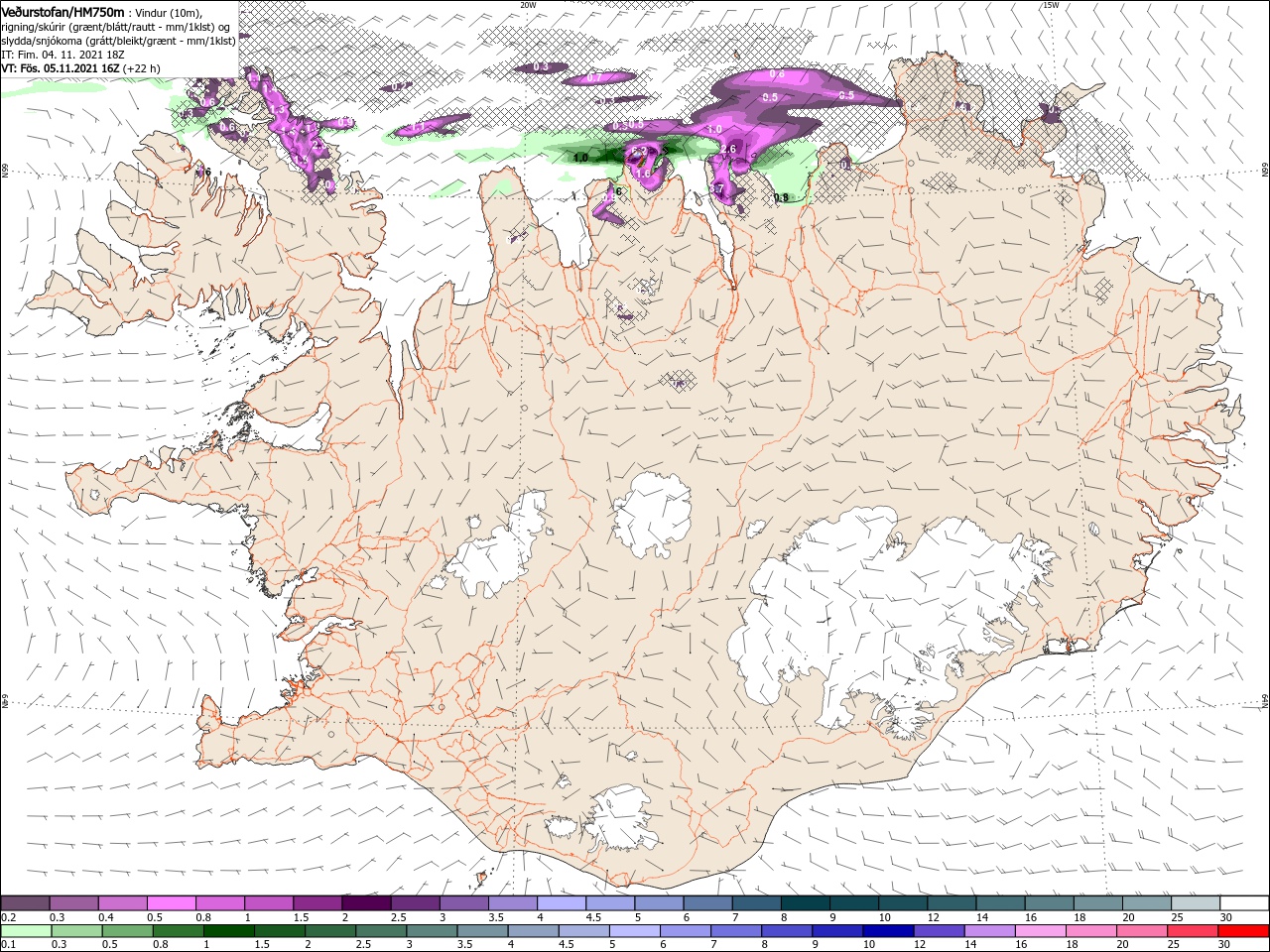Pick the darkest green 1 swatch in lower legend
The height and width of the screenshot is (952, 1270).
click(x=228, y=931)
